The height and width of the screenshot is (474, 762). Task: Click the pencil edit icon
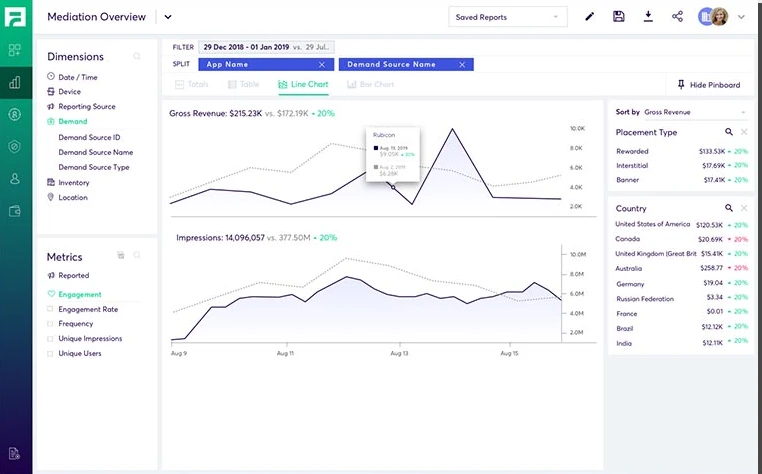pos(589,17)
